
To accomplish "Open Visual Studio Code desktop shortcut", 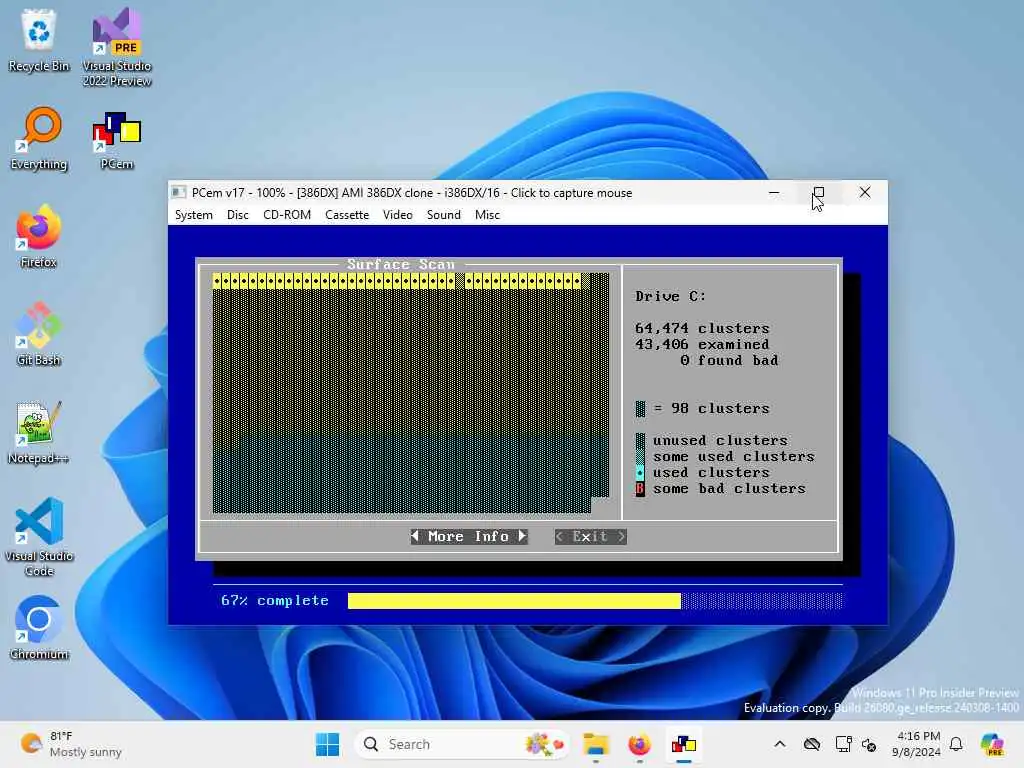I will tap(39, 537).
